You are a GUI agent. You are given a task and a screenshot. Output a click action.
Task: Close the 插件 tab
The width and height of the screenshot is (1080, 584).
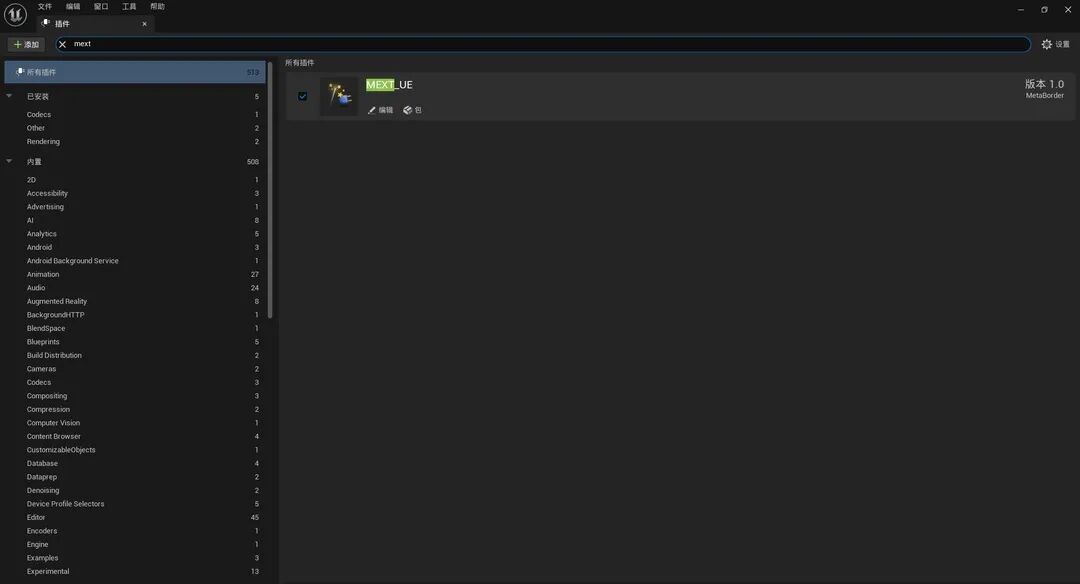click(145, 24)
